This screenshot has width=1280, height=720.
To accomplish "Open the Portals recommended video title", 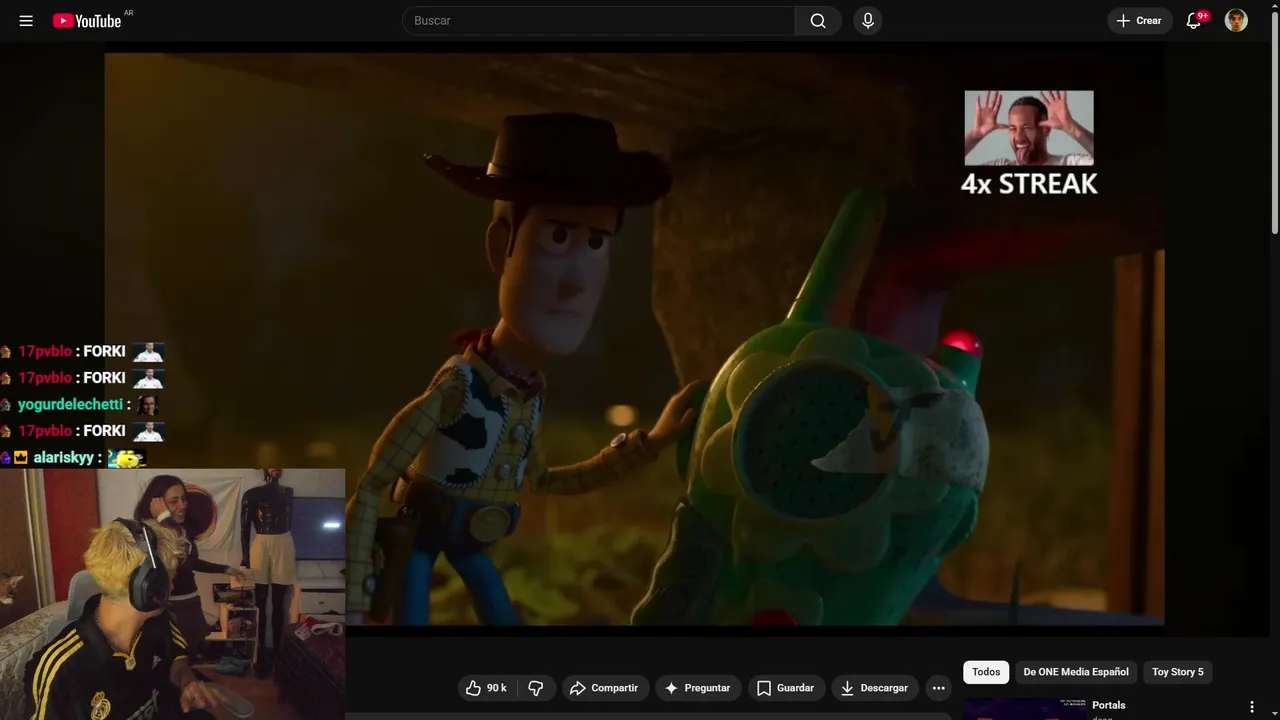I will coord(1109,705).
